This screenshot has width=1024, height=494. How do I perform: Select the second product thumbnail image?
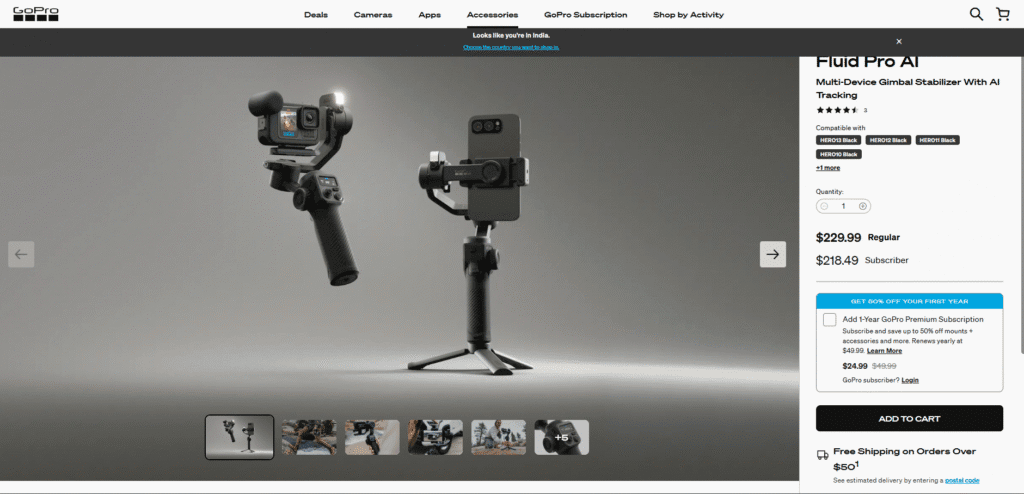tap(309, 437)
